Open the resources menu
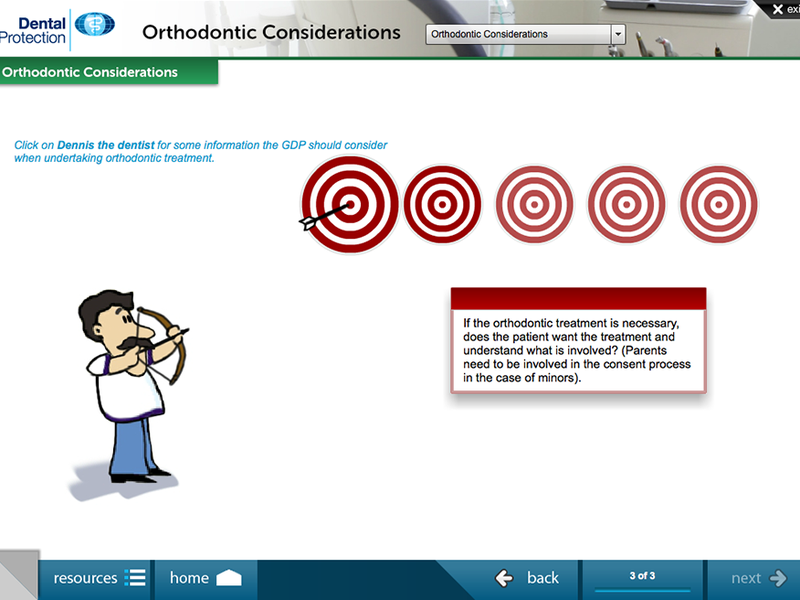This screenshot has width=800, height=600. [86, 578]
